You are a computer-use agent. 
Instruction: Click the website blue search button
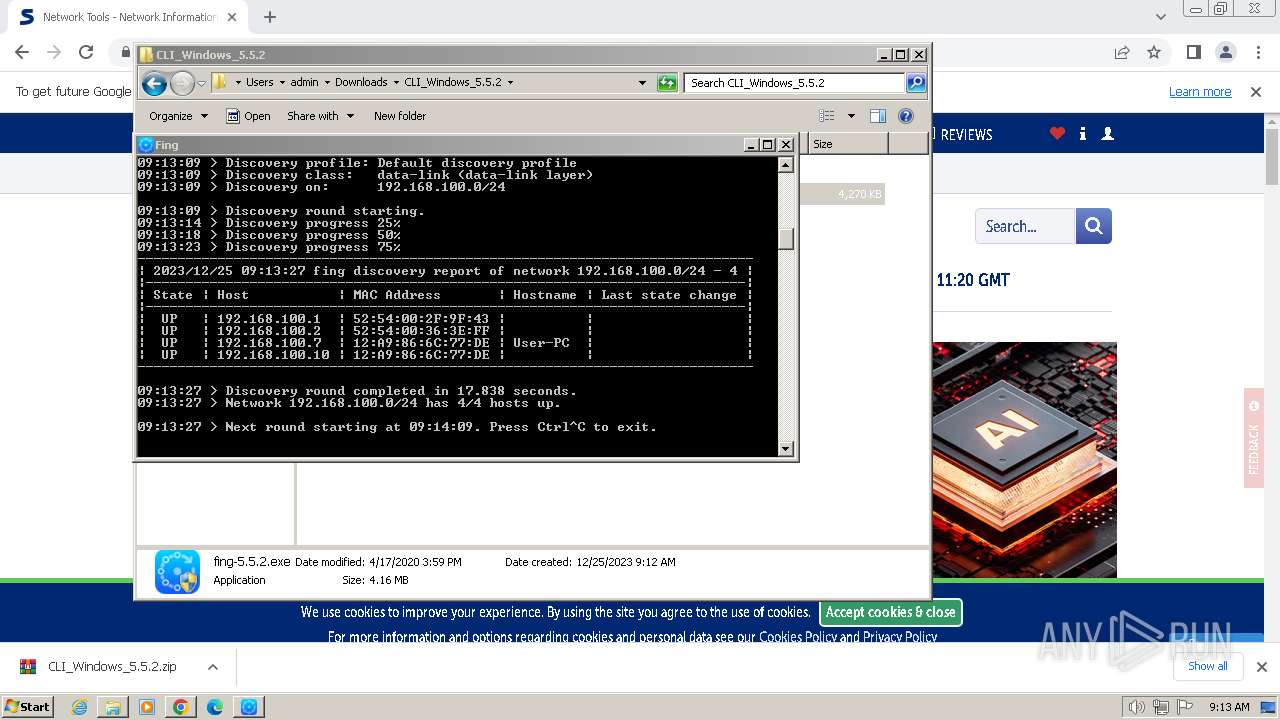[1094, 226]
